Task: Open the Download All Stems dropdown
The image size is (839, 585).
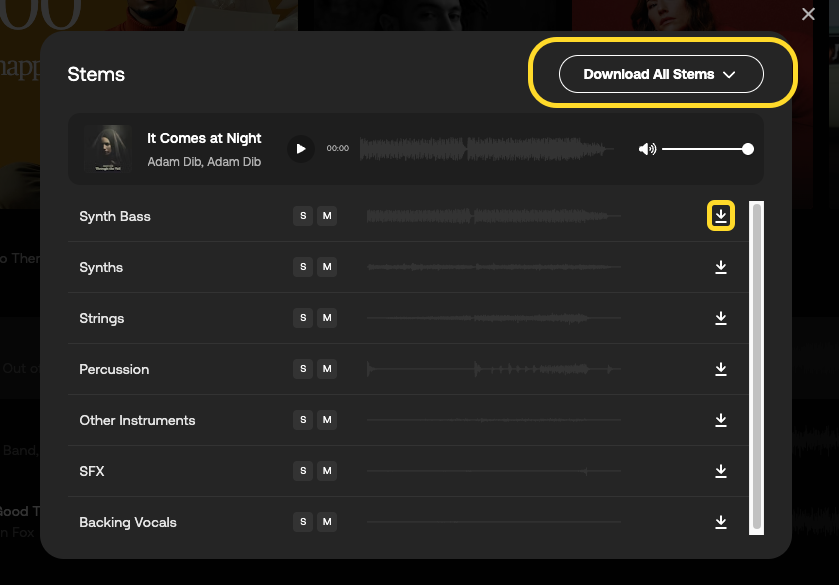Action: [661, 74]
